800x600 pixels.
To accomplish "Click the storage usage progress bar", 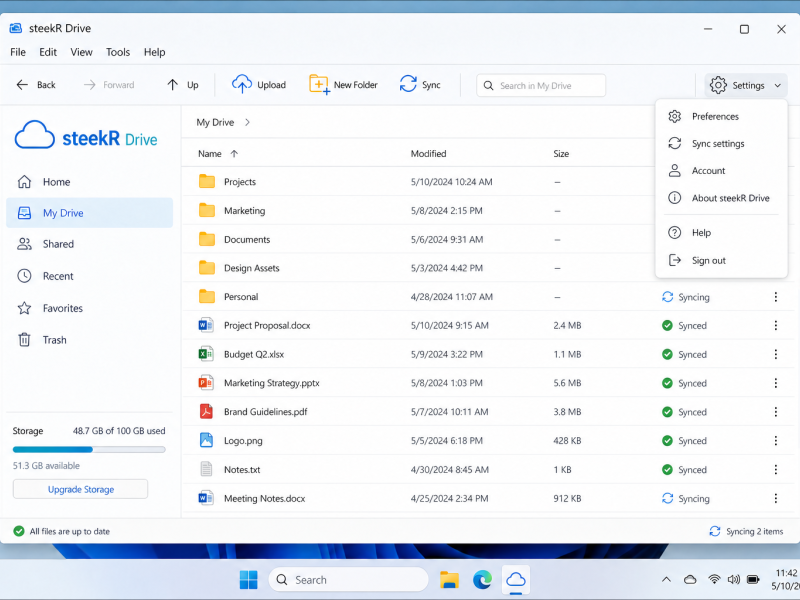I will [x=89, y=449].
